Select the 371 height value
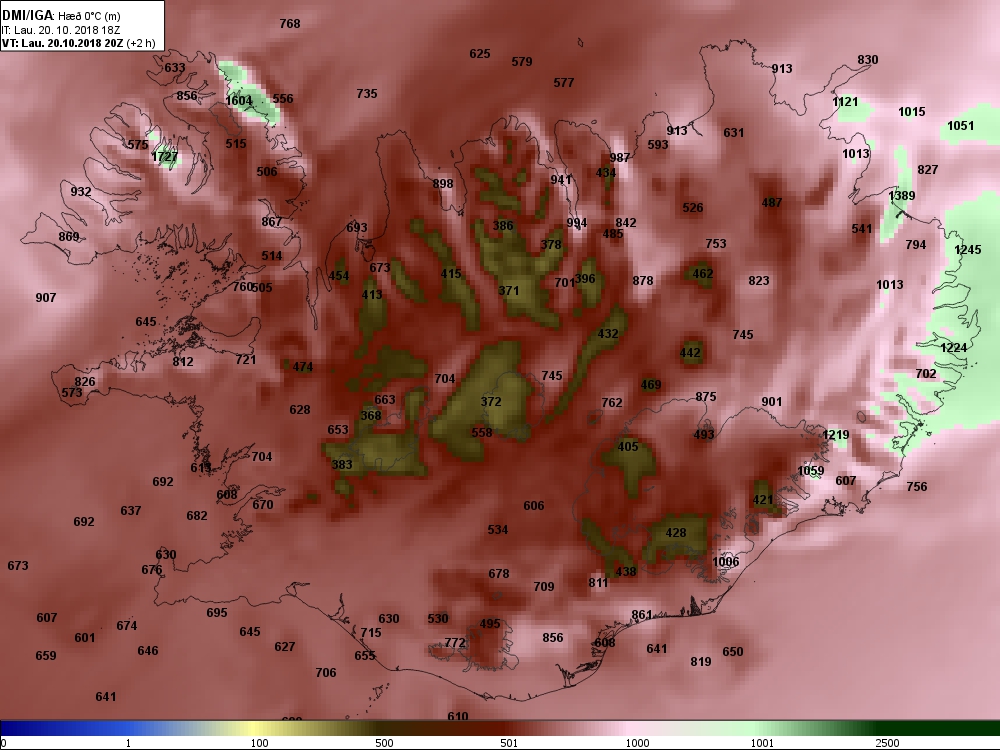This screenshot has width=1000, height=750. [509, 291]
